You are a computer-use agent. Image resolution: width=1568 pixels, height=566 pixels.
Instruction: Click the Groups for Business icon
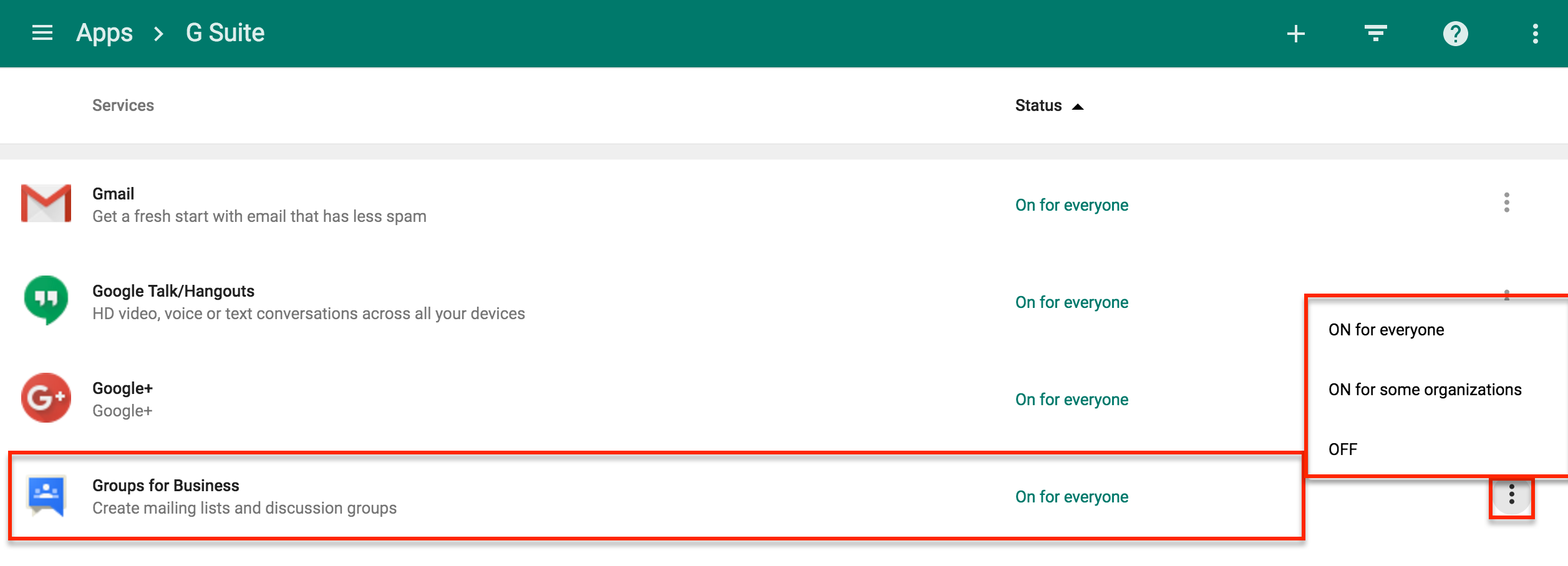click(x=46, y=496)
